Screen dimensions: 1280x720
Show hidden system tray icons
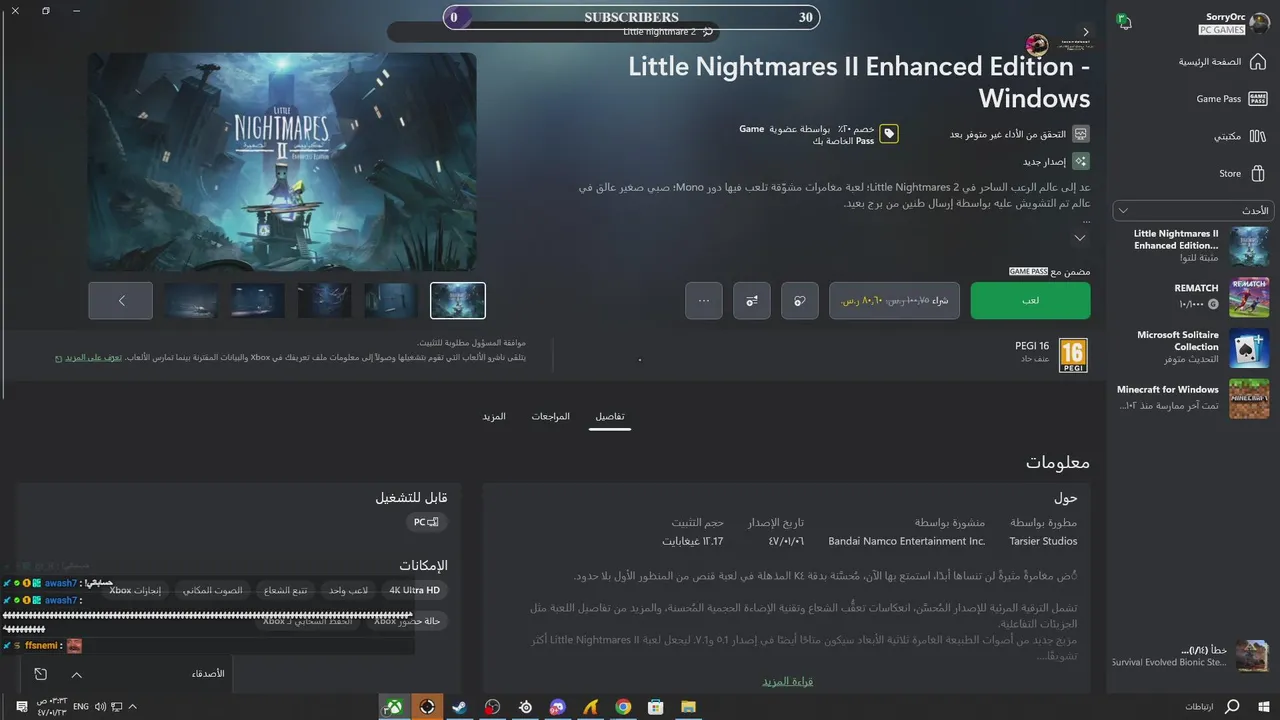132,707
